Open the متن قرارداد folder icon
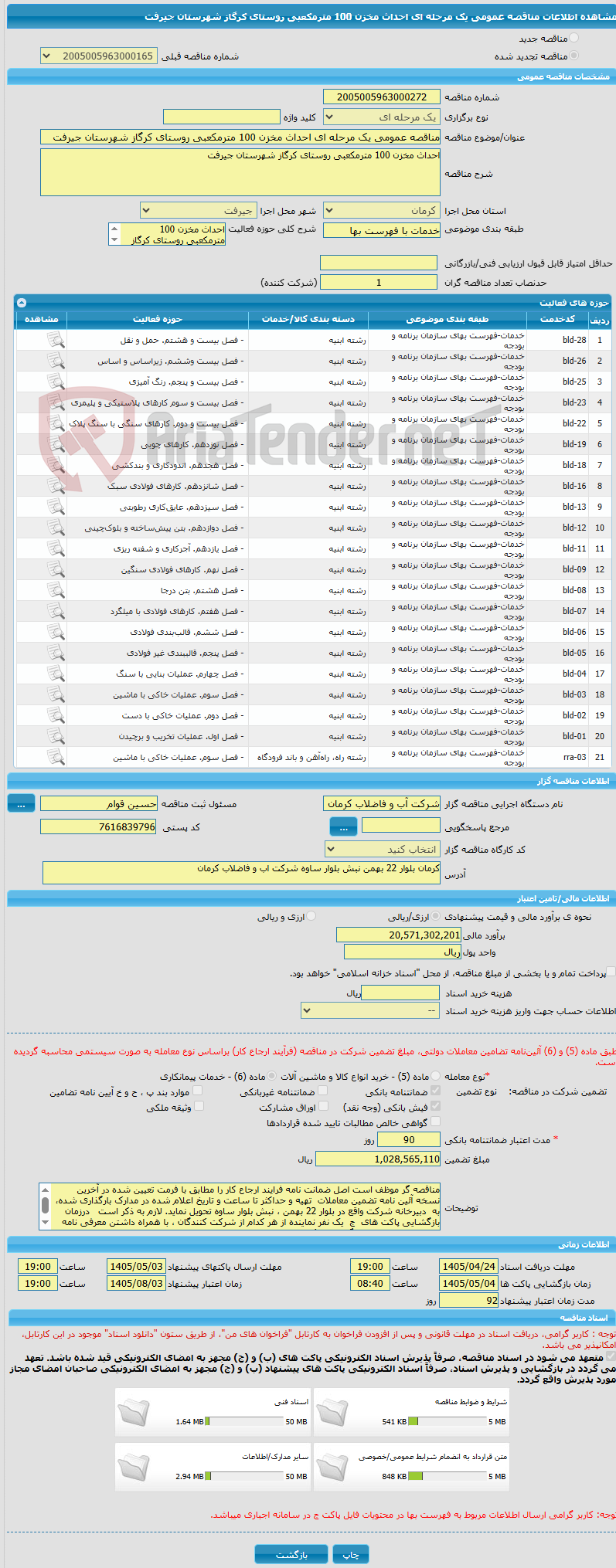Image resolution: width=616 pixels, height=1568 pixels. (332, 1466)
